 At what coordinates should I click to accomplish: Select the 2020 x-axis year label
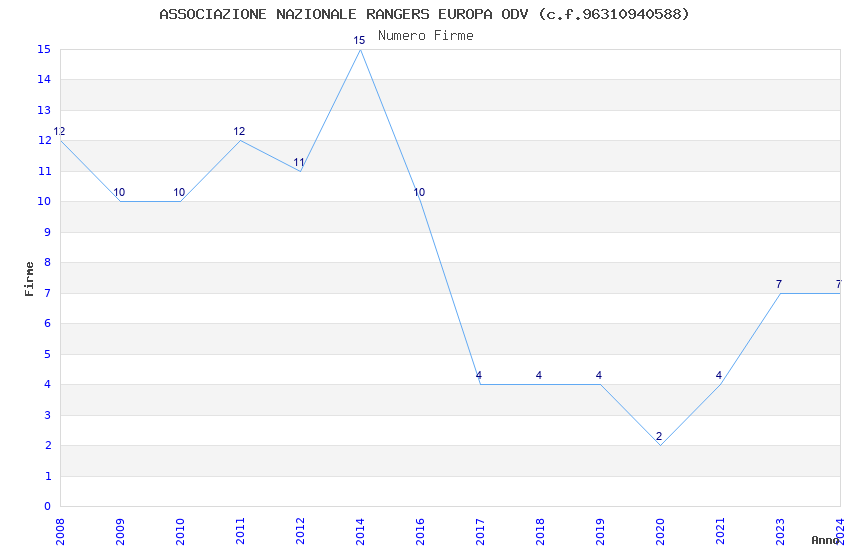(660, 531)
